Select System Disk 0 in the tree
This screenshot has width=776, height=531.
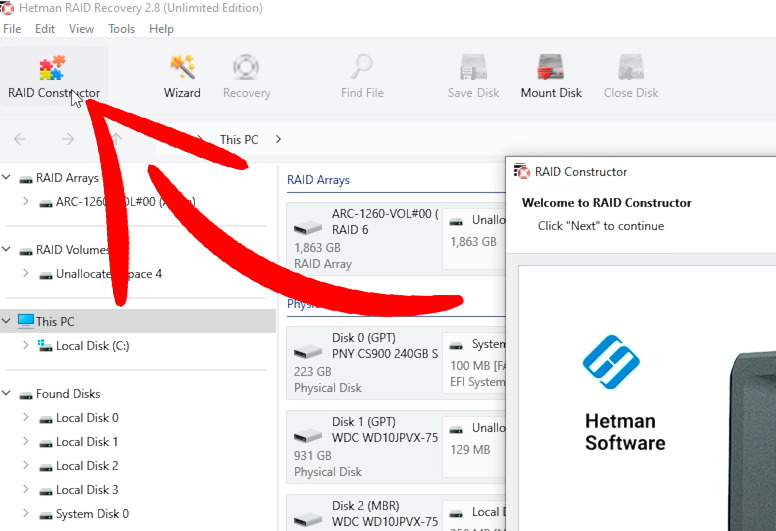pos(93,514)
